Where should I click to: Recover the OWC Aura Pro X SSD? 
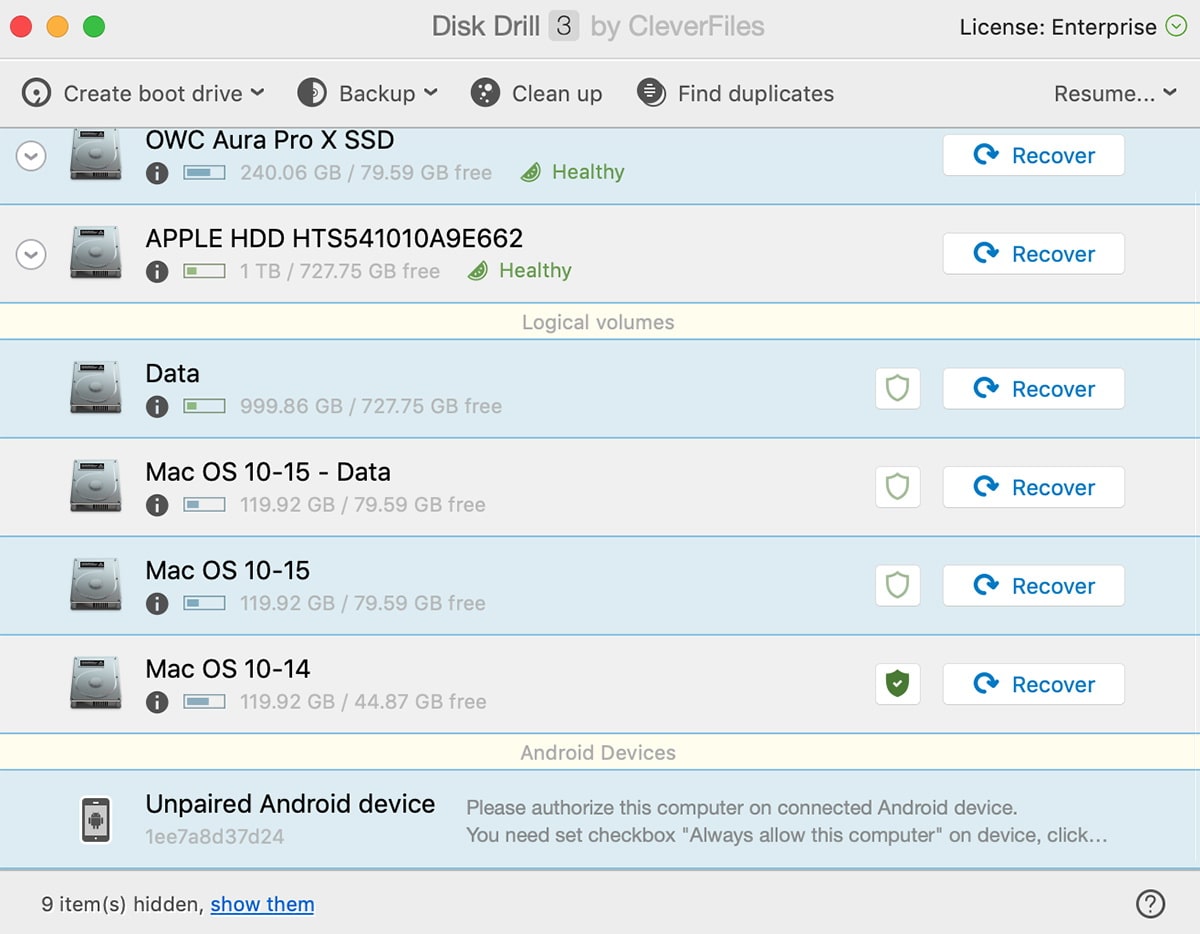point(1033,155)
